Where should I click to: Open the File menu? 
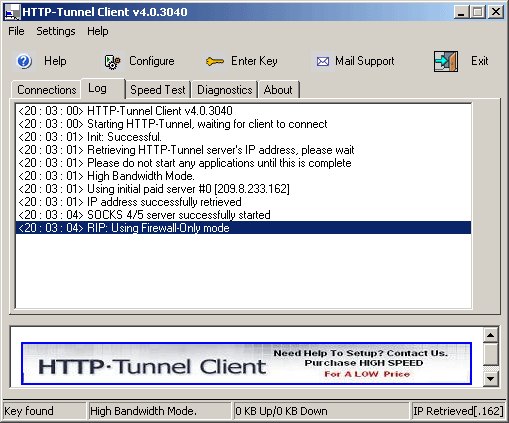(x=16, y=31)
